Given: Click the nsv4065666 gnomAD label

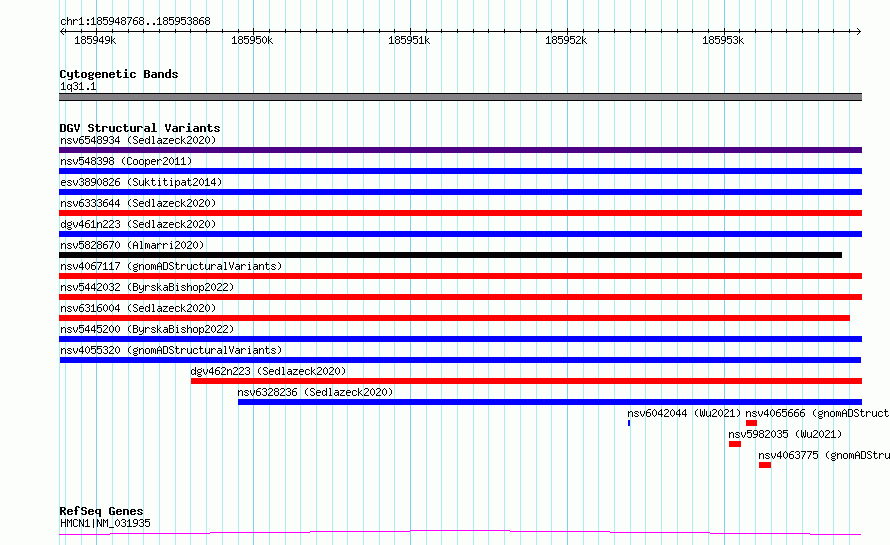Looking at the screenshot, I should pos(817,413).
